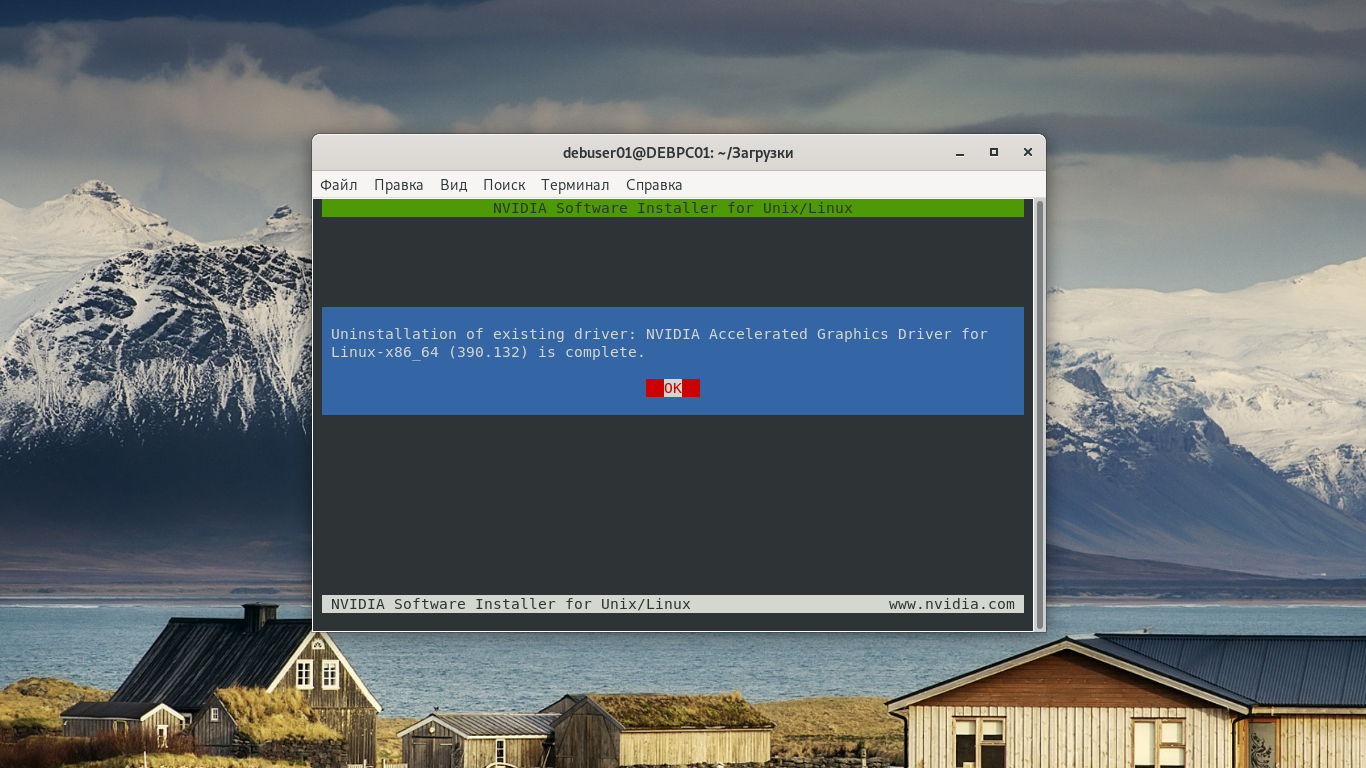Click the www.nvidia.com text in footer

pos(952,604)
